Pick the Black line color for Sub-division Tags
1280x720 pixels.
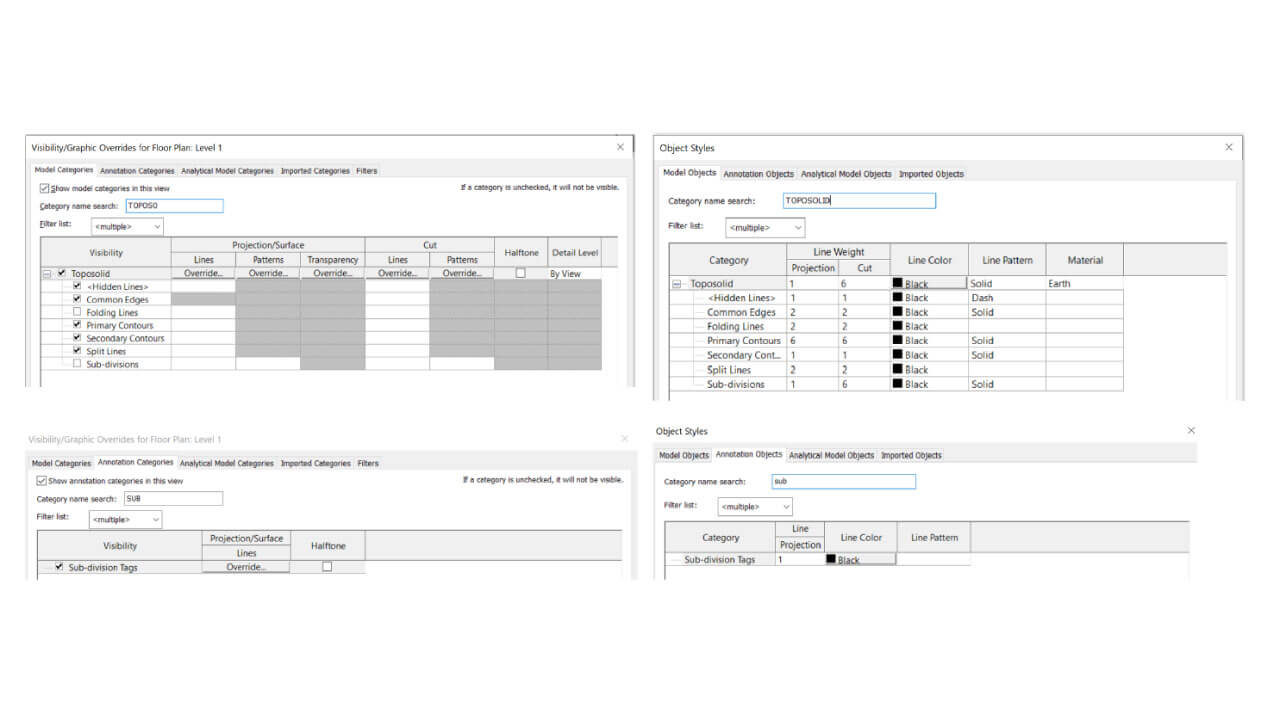[860, 560]
